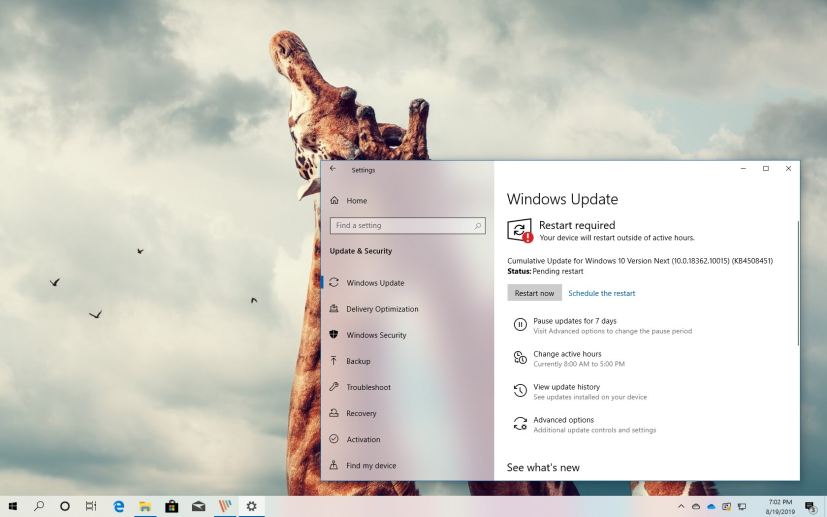Maximize the Settings window

coord(766,169)
